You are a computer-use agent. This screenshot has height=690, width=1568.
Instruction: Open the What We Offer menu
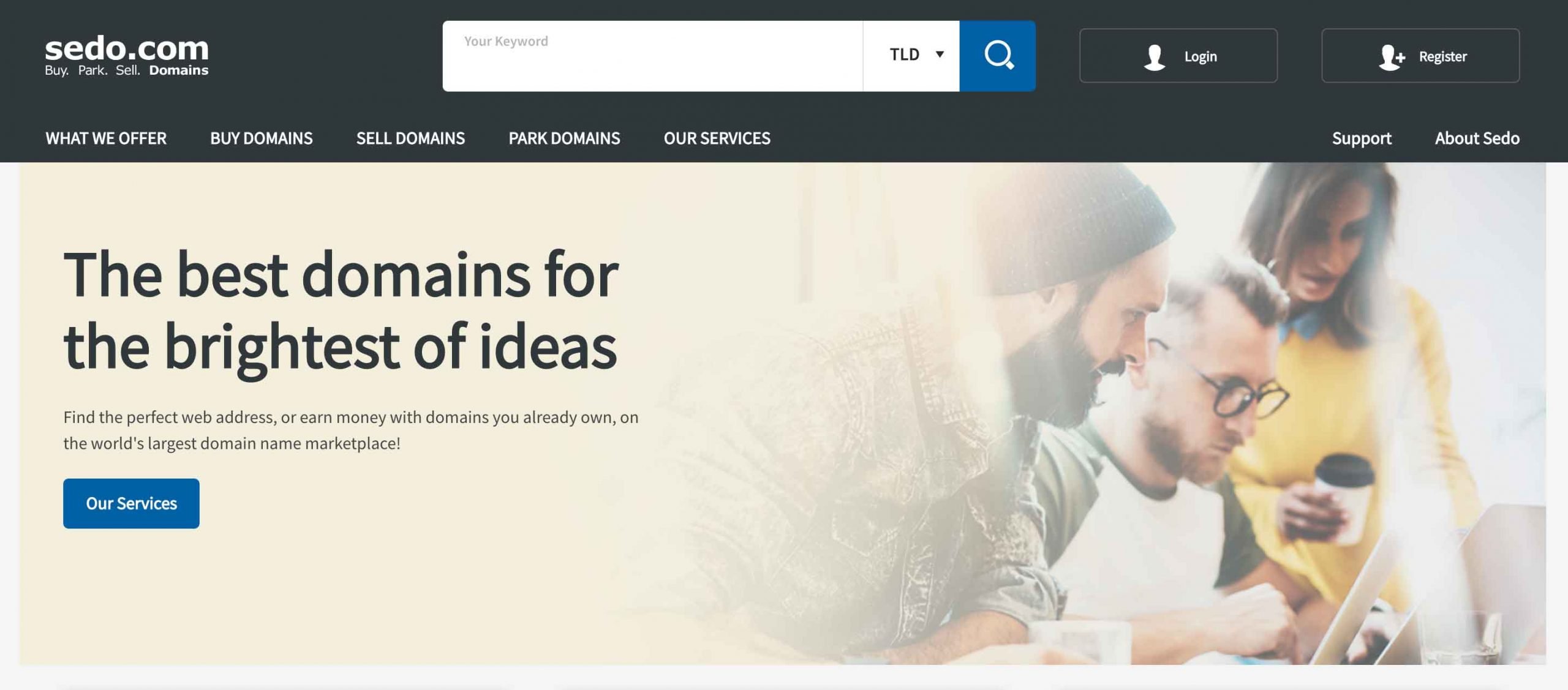tap(106, 138)
